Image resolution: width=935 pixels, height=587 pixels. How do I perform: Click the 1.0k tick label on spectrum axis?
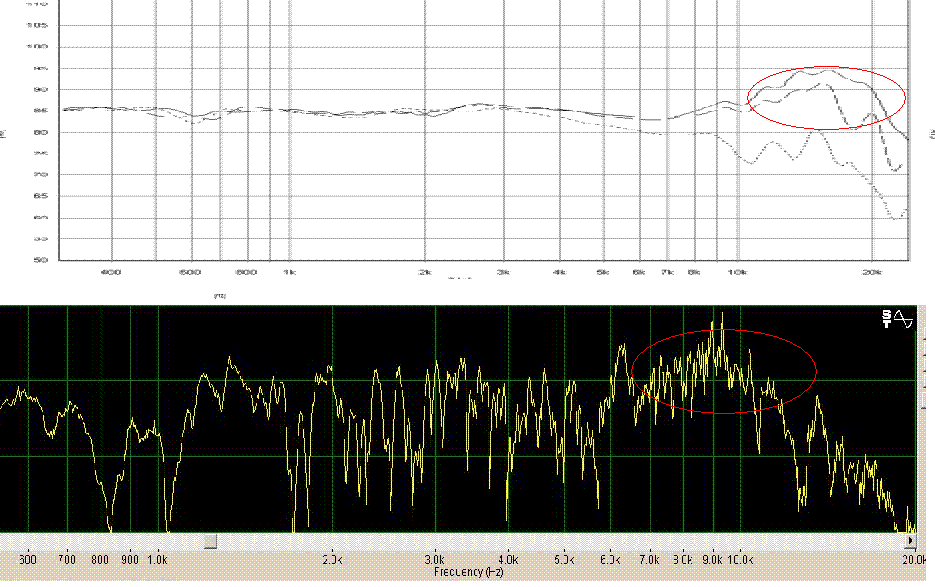pos(158,560)
